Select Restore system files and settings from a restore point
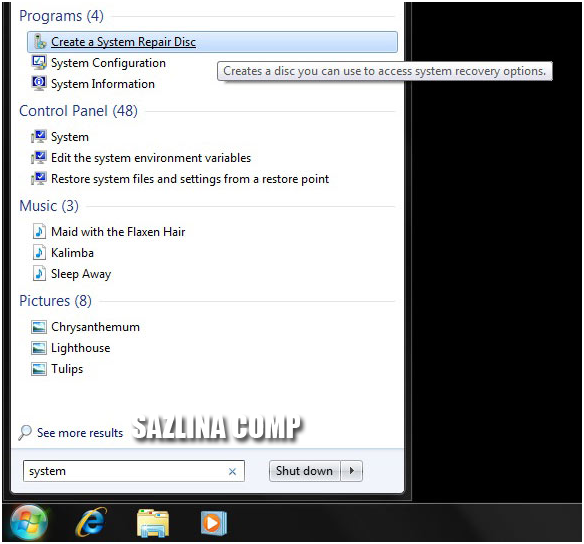Screen dimensions: 584x544 click(x=190, y=179)
